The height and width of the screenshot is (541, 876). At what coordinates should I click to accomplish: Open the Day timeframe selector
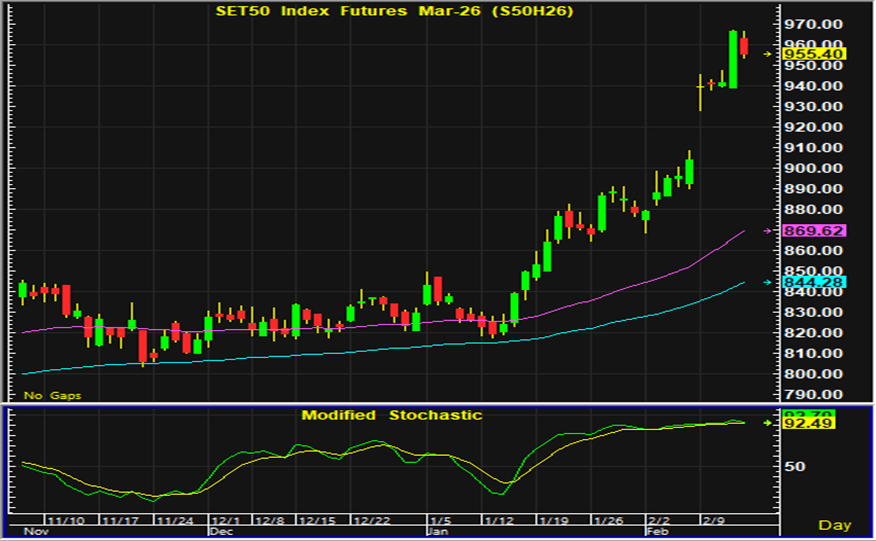click(x=835, y=525)
